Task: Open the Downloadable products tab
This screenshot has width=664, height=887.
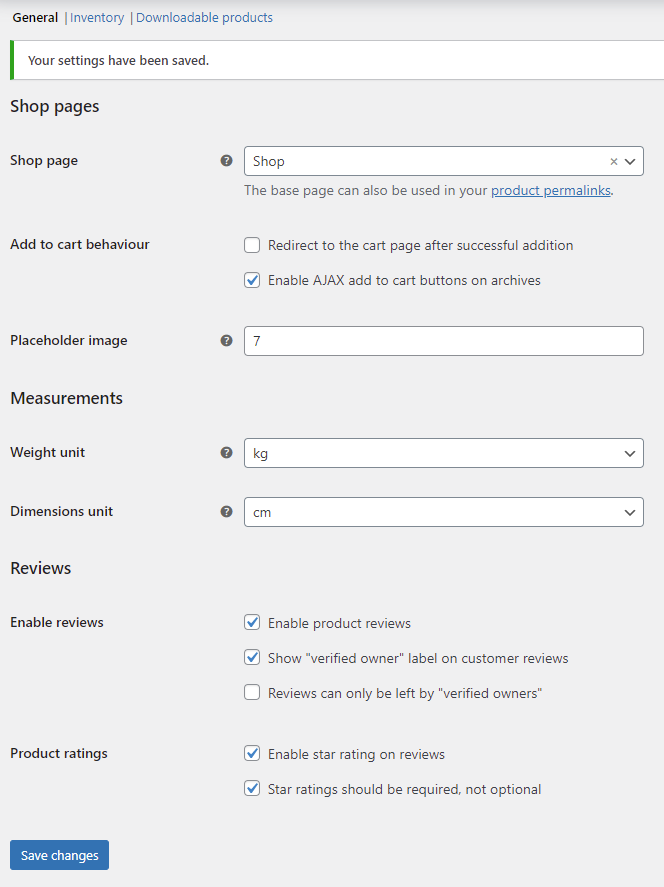Action: point(204,18)
